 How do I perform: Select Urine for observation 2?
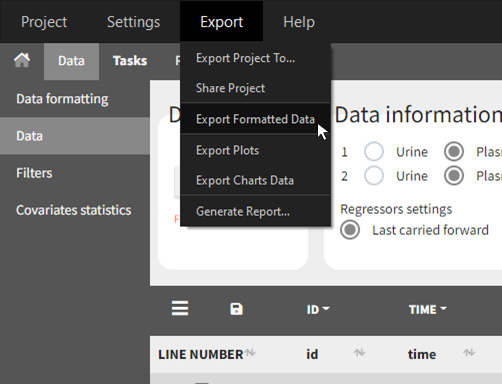(x=374, y=176)
